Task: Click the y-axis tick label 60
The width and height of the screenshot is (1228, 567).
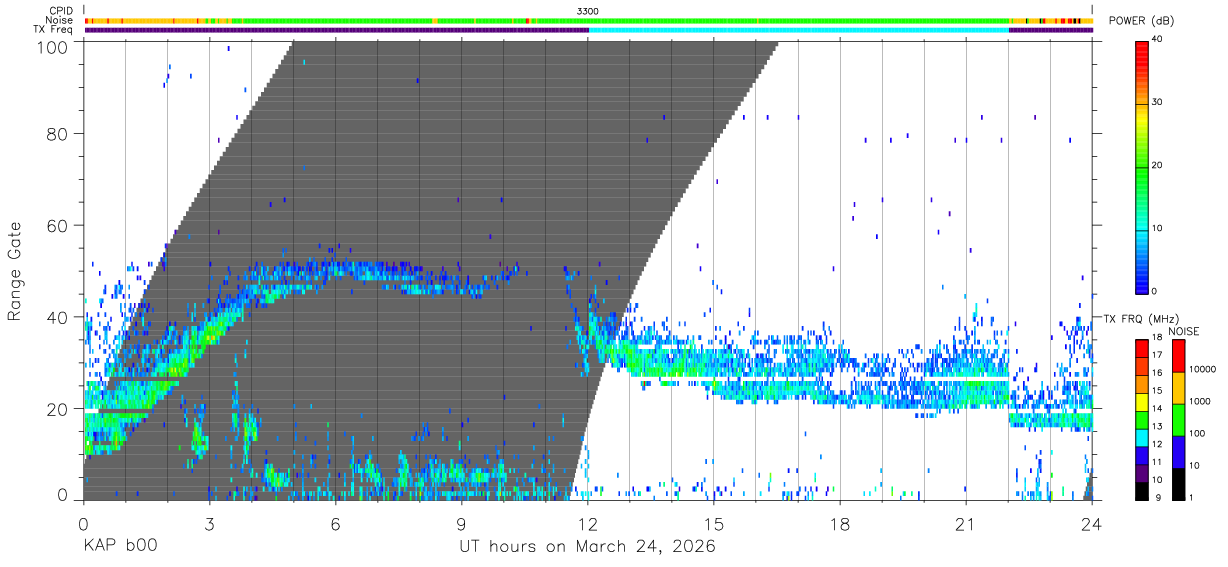Action: (59, 225)
